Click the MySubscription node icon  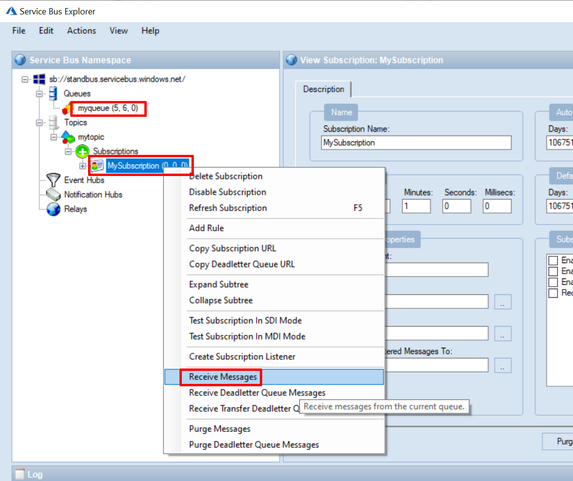click(x=97, y=166)
